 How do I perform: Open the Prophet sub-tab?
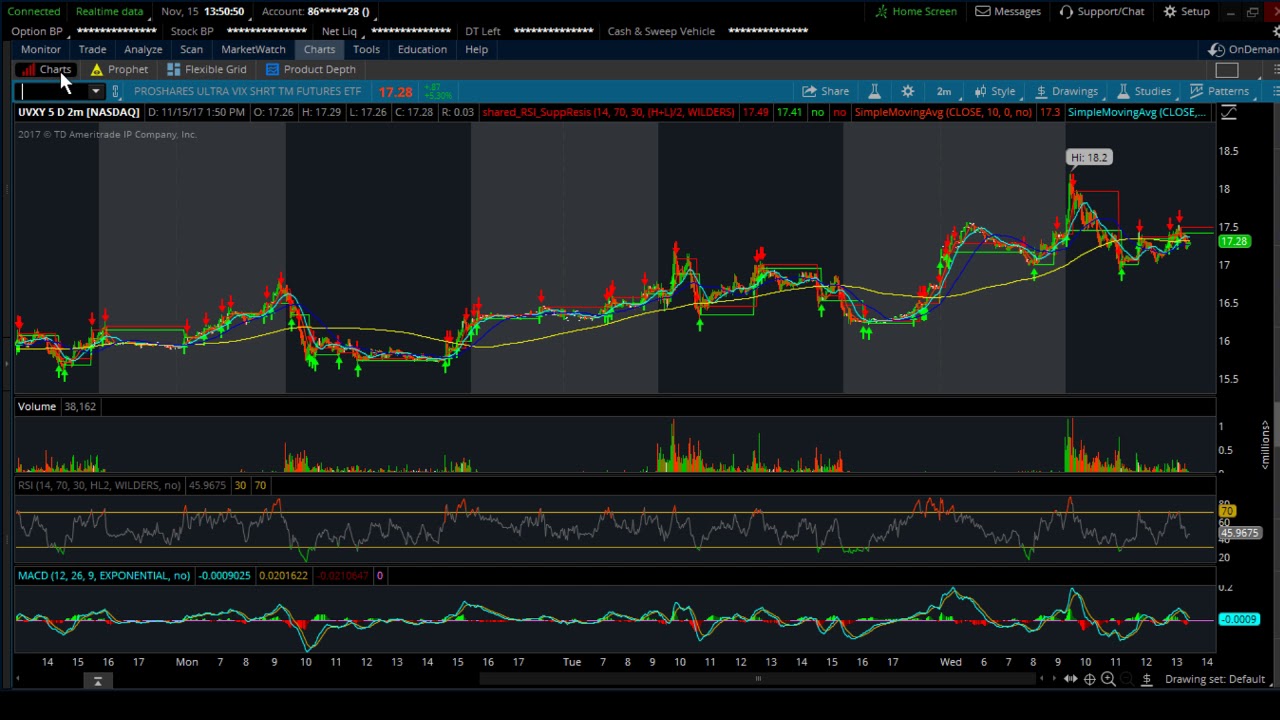coord(118,69)
